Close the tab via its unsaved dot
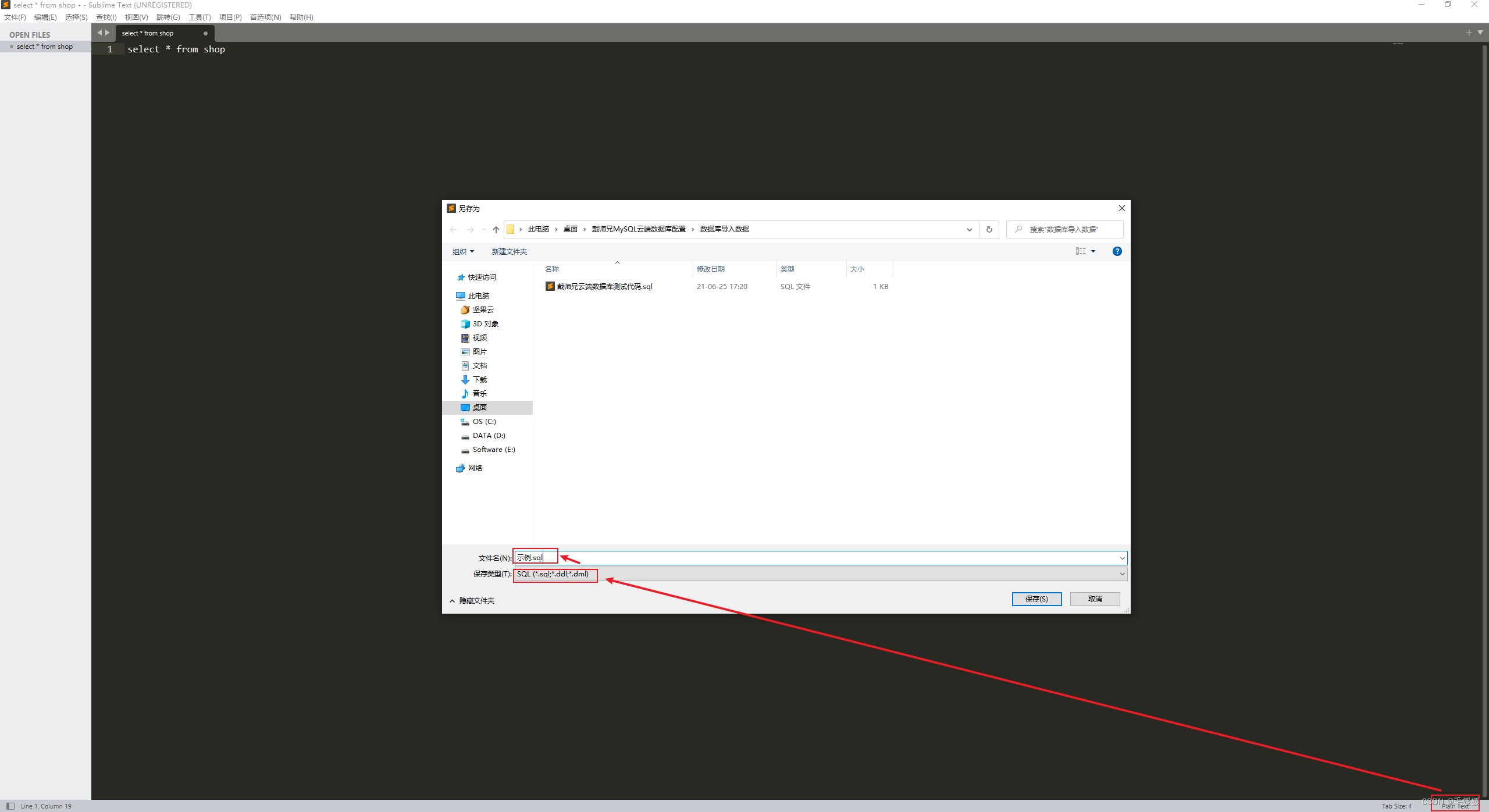 coord(205,33)
